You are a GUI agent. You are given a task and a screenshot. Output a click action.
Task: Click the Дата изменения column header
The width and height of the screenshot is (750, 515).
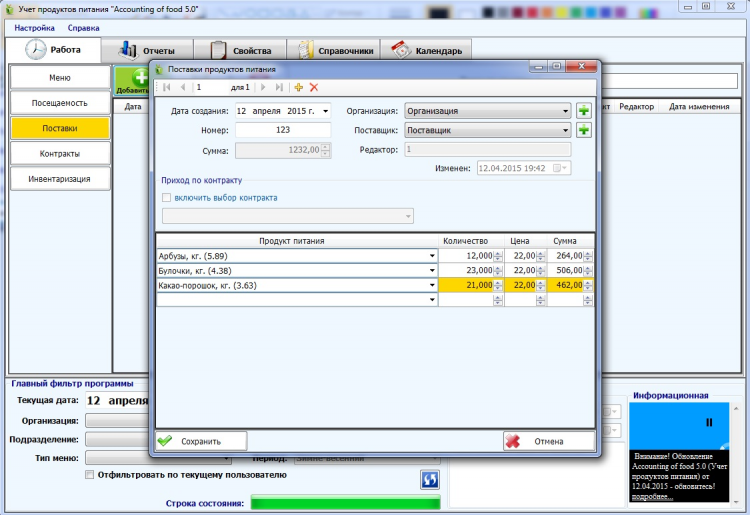click(699, 106)
